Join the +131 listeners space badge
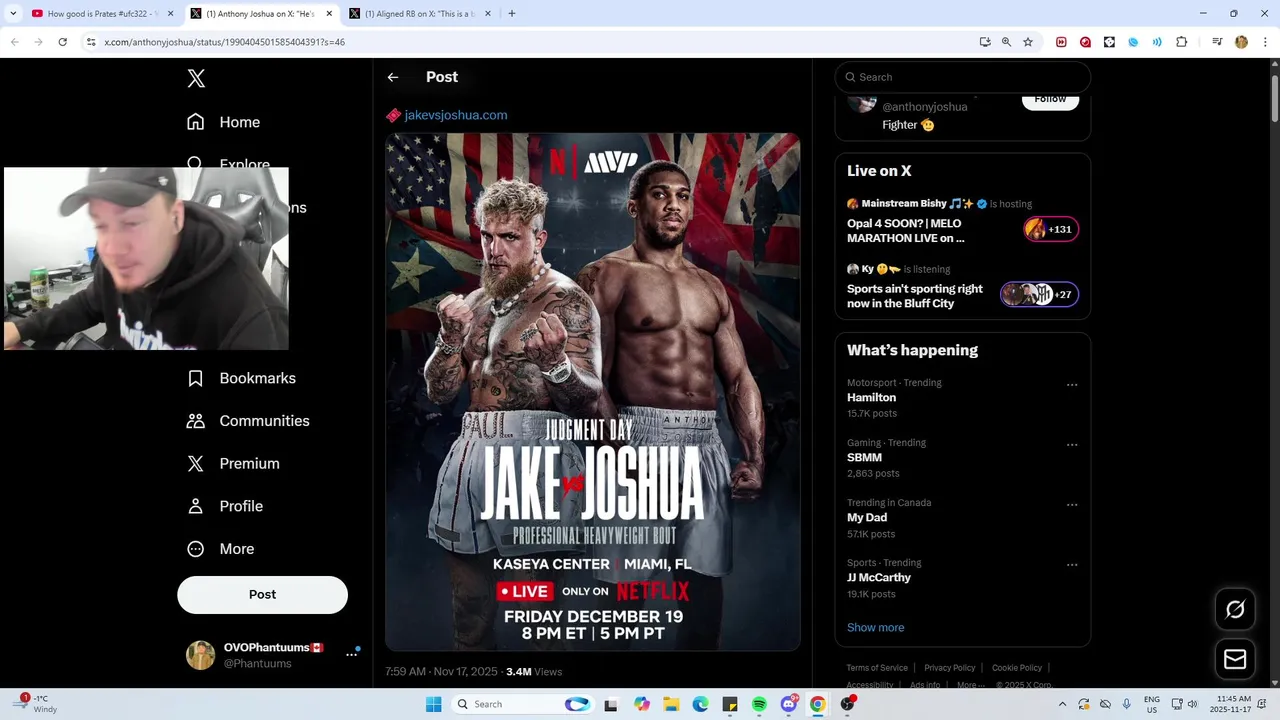The height and width of the screenshot is (720, 1280). (x=1051, y=229)
